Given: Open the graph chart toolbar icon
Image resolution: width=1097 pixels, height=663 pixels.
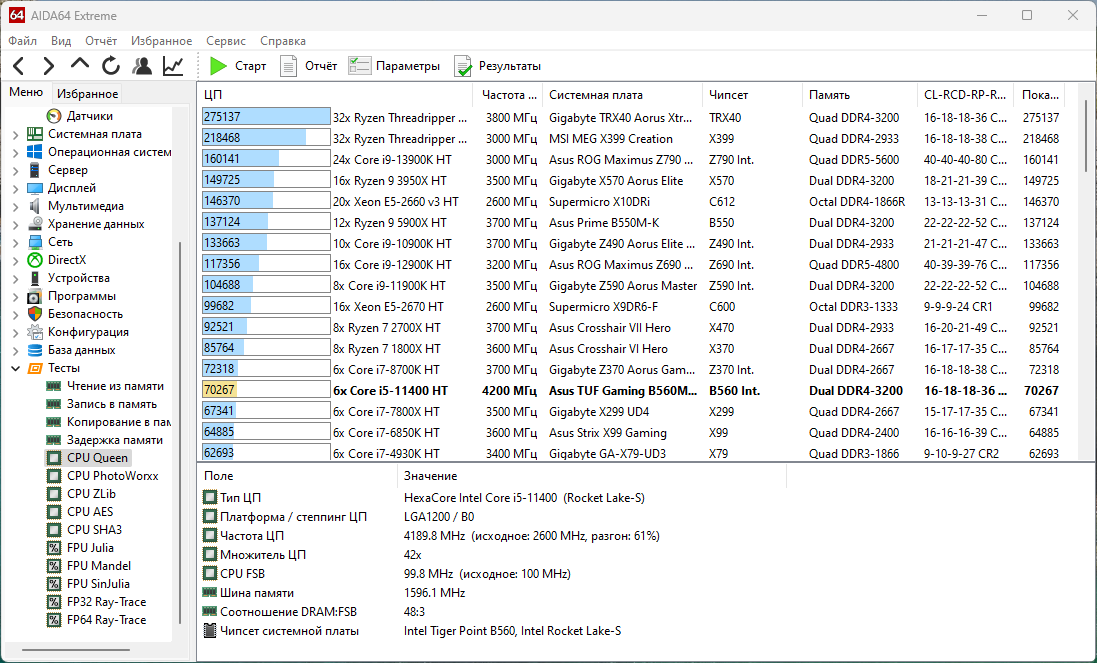Looking at the screenshot, I should point(173,66).
